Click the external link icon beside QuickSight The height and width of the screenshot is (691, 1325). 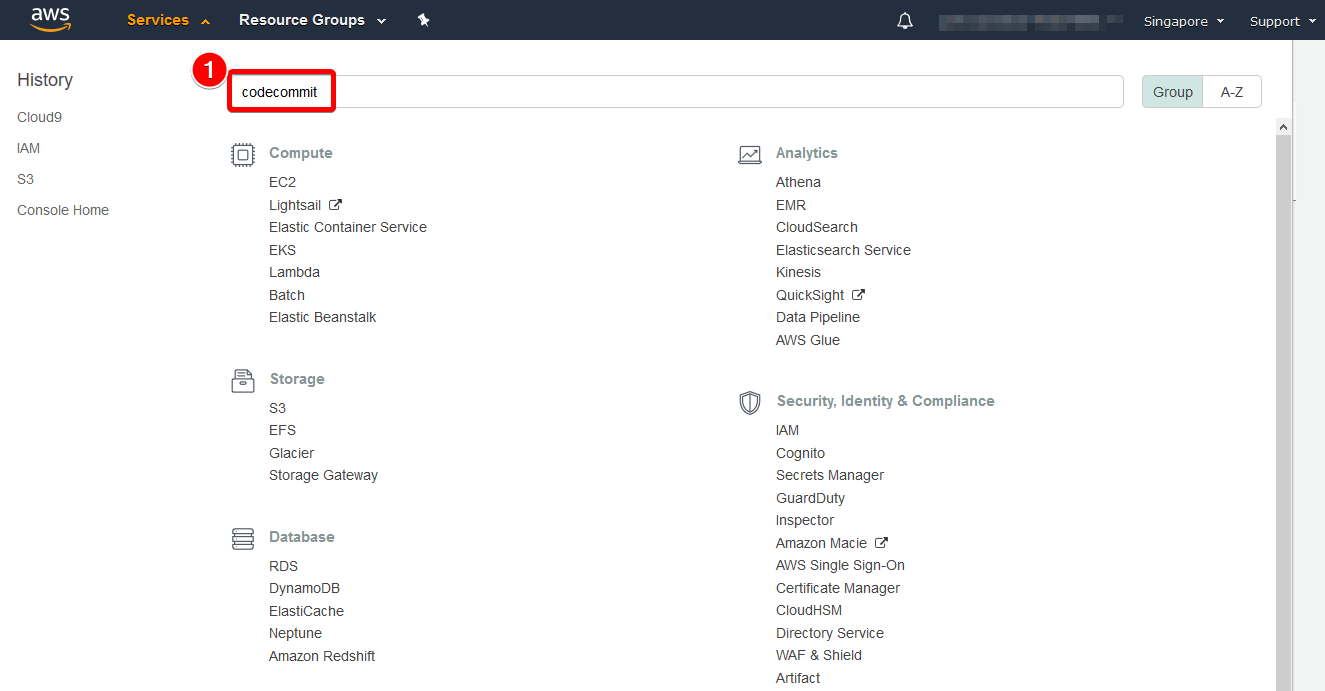[858, 295]
